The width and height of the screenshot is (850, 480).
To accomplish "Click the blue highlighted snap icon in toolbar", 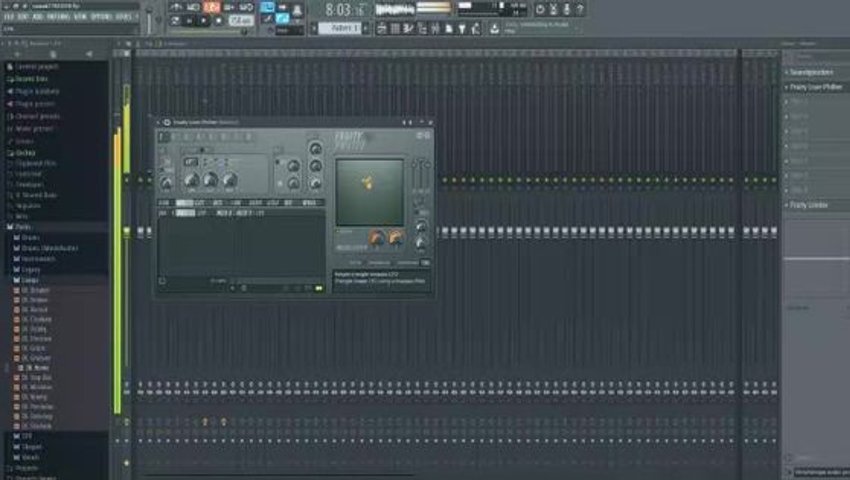I will [x=267, y=7].
